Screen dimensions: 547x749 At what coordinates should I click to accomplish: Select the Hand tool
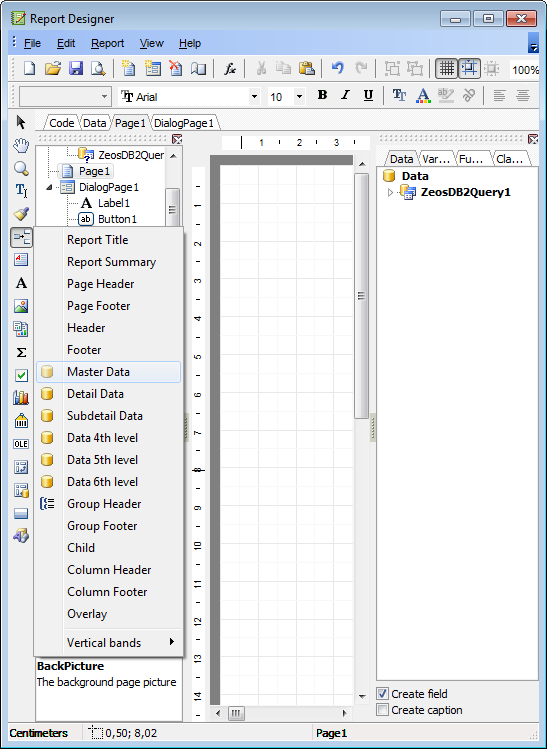coord(21,145)
